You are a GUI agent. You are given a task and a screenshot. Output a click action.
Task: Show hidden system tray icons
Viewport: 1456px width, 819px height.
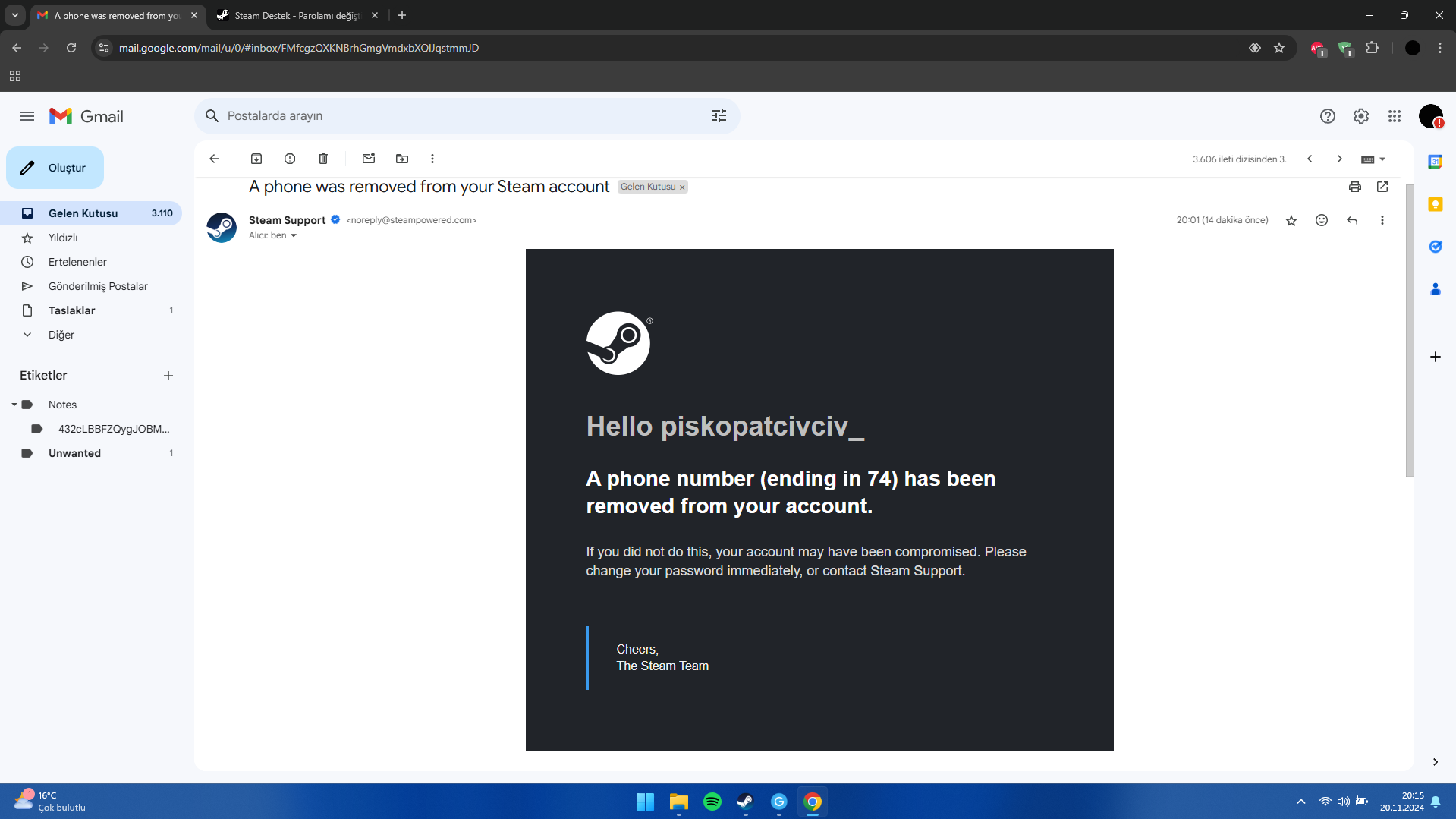pyautogui.click(x=1301, y=802)
